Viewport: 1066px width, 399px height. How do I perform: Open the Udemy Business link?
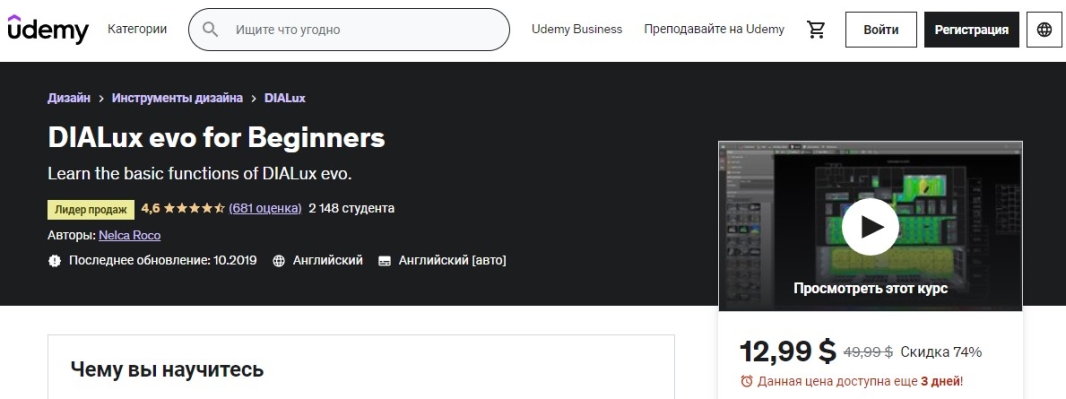pos(577,29)
